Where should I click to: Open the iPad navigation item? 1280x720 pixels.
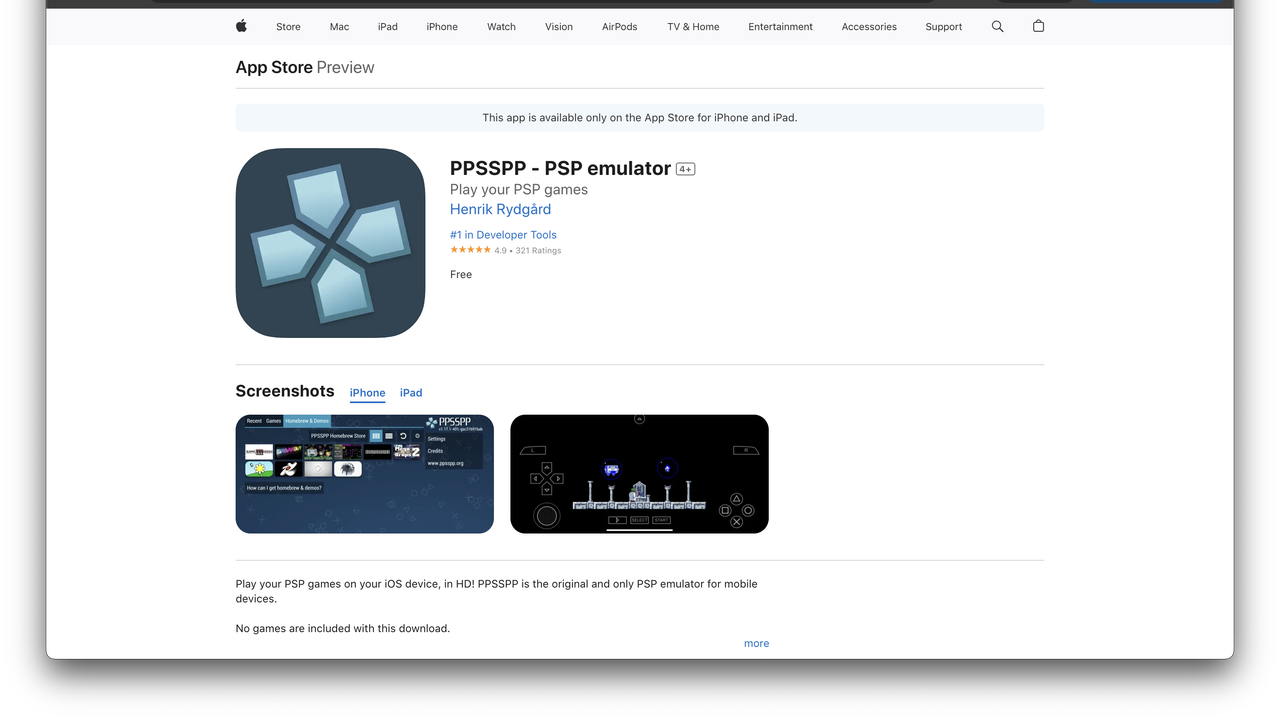click(x=388, y=27)
